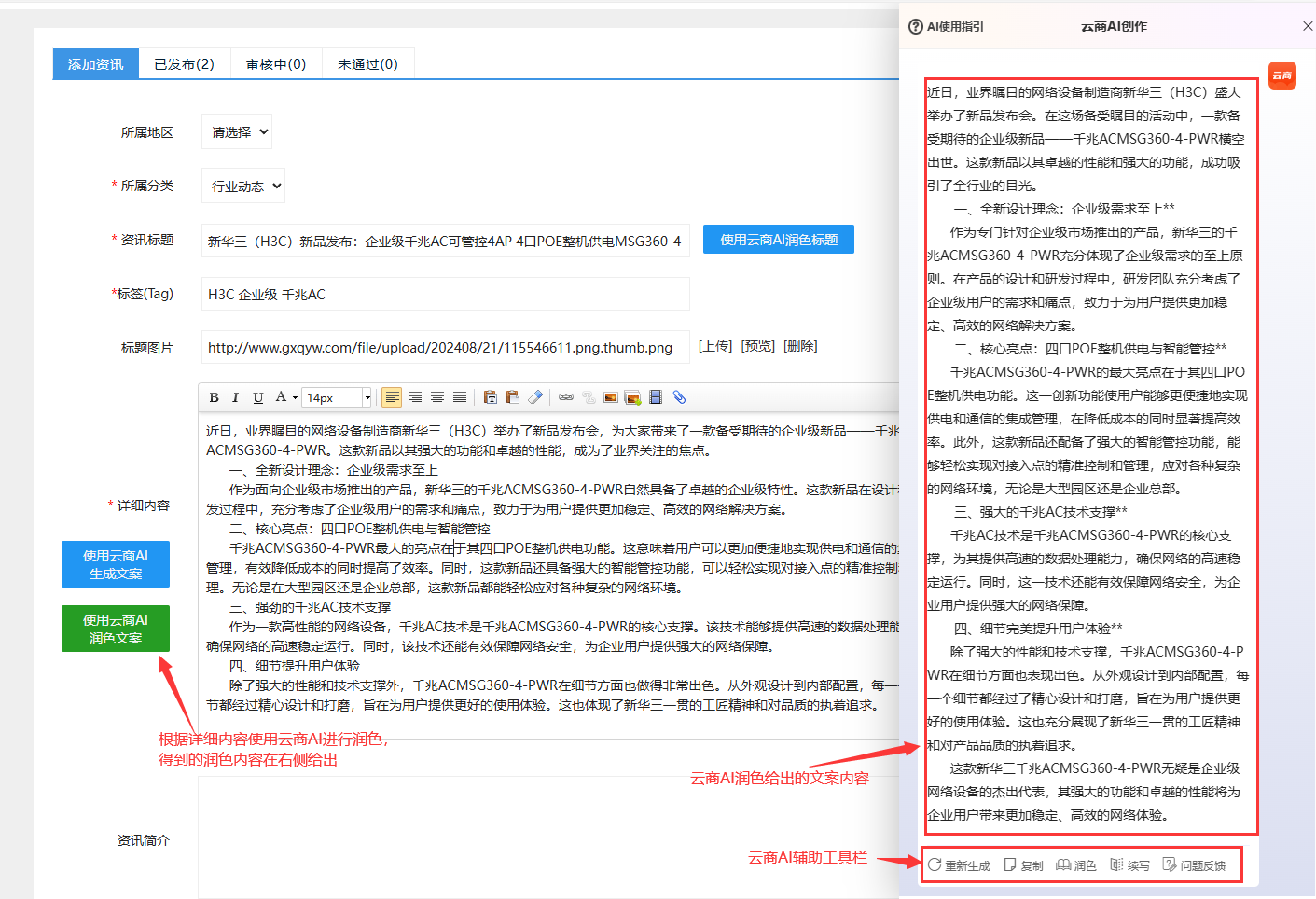Open the multi-image upload icon

(x=633, y=397)
